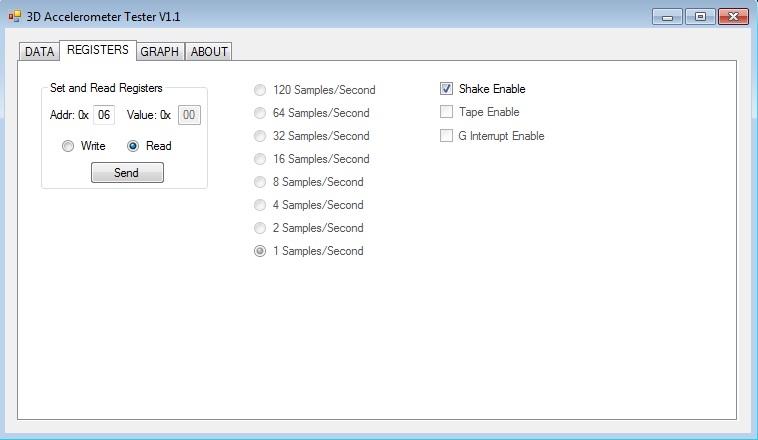Screen dimensions: 758x440
Task: Disable the Shake Enable checkbox
Action: pos(447,89)
